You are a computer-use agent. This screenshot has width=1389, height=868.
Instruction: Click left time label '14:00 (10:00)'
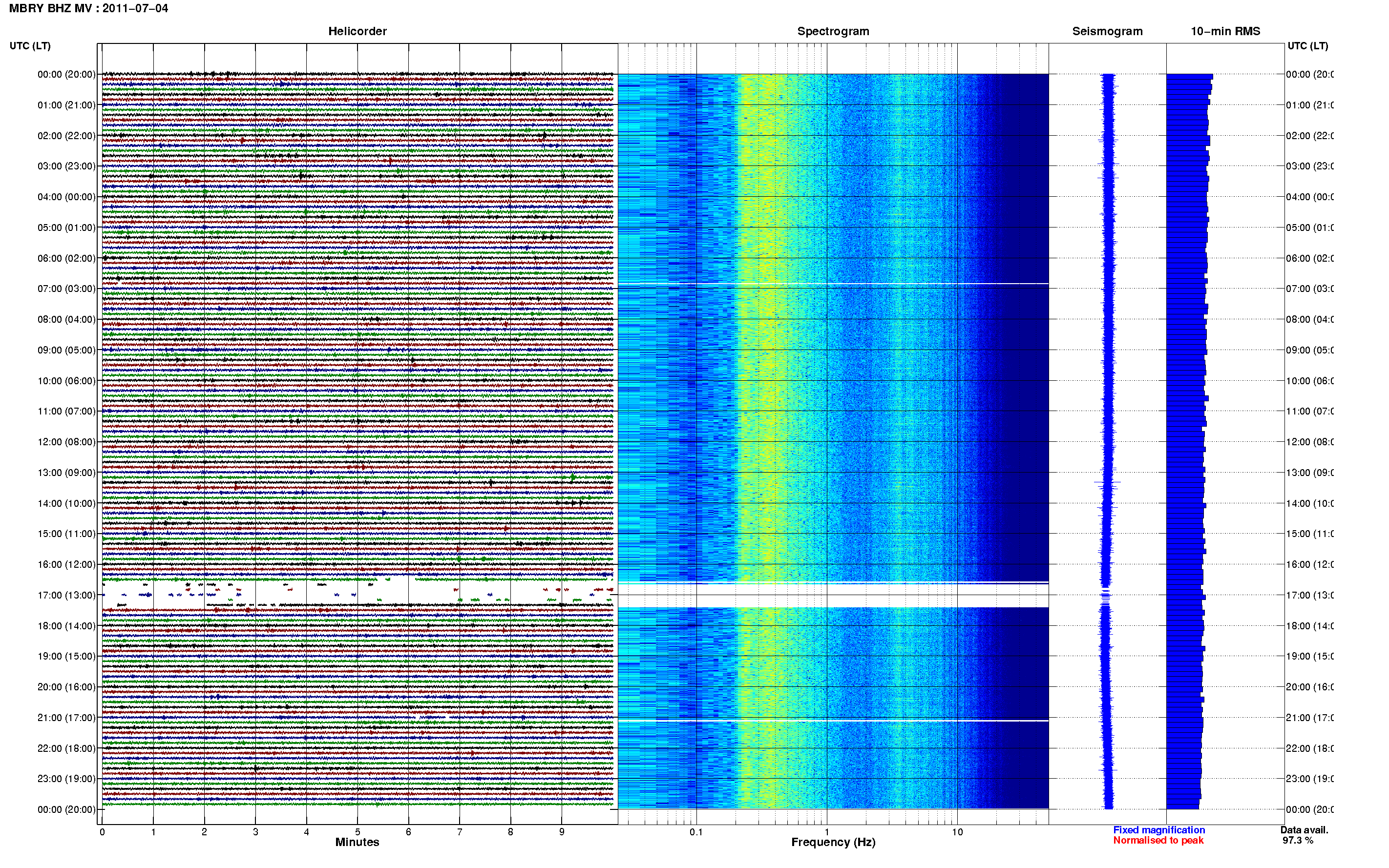coord(66,503)
